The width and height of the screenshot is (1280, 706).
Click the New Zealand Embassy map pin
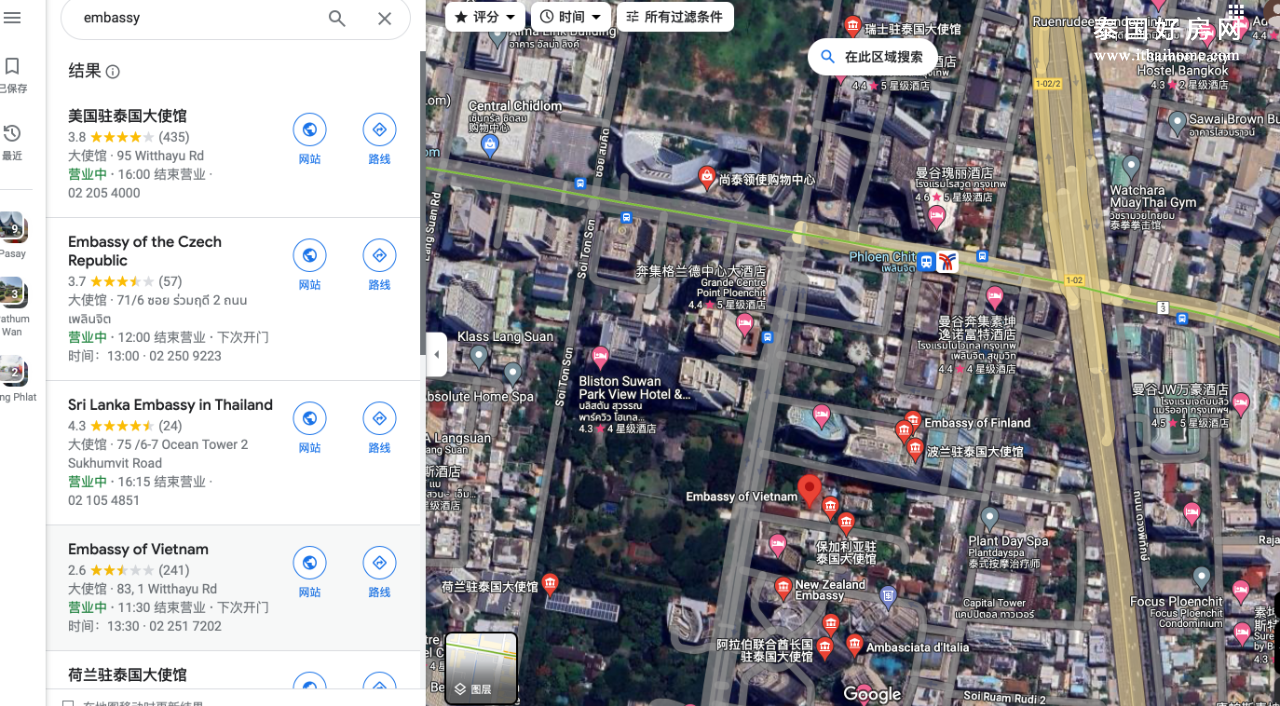784,587
